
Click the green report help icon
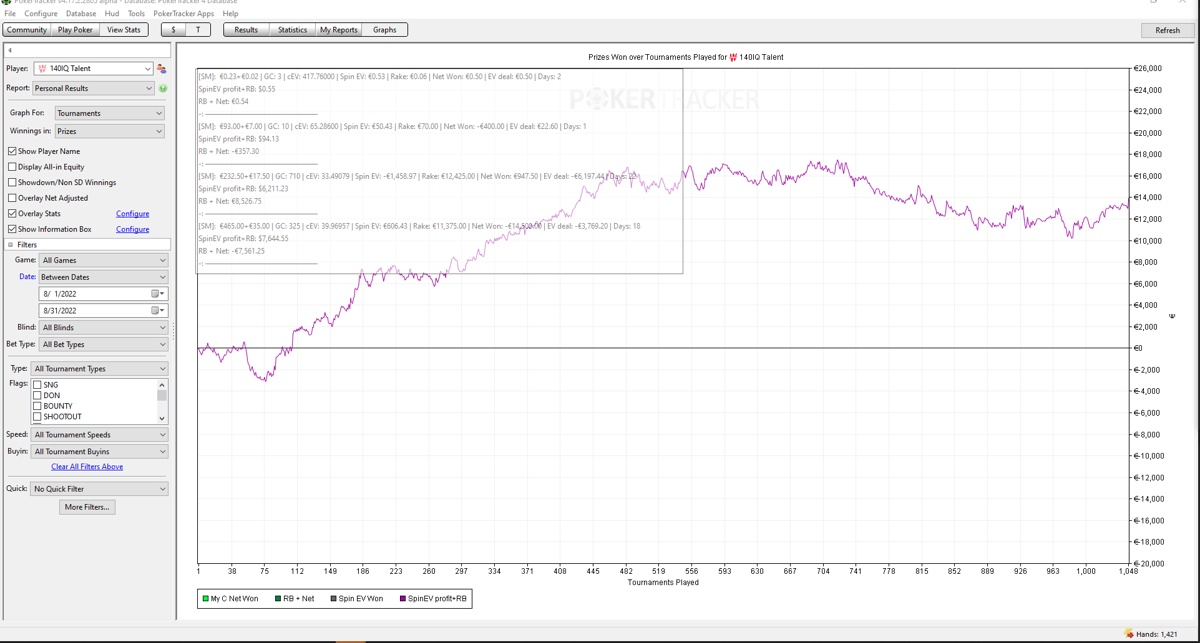163,88
